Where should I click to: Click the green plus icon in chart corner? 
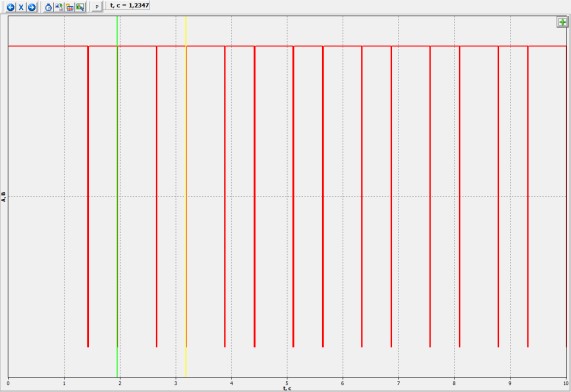(x=562, y=22)
